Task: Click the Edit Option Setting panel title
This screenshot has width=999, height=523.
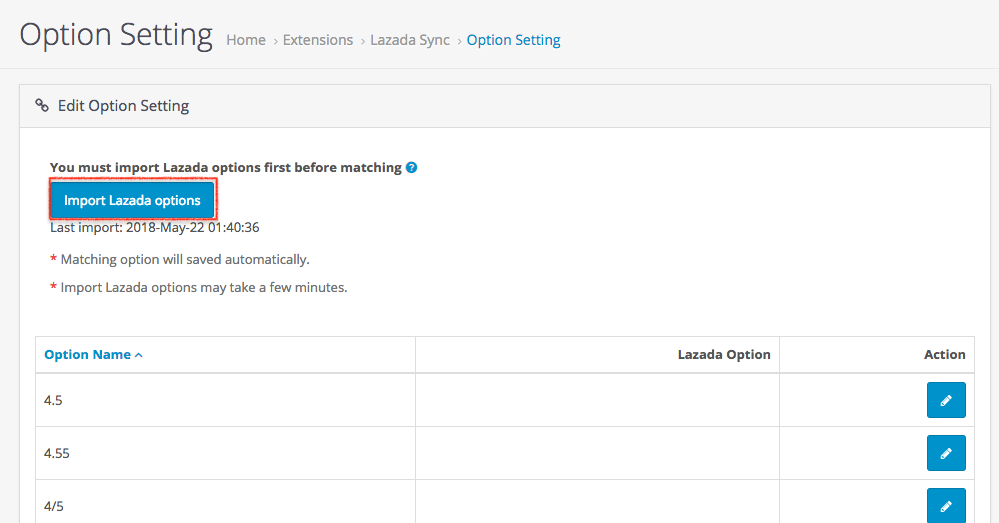Action: pyautogui.click(x=123, y=105)
